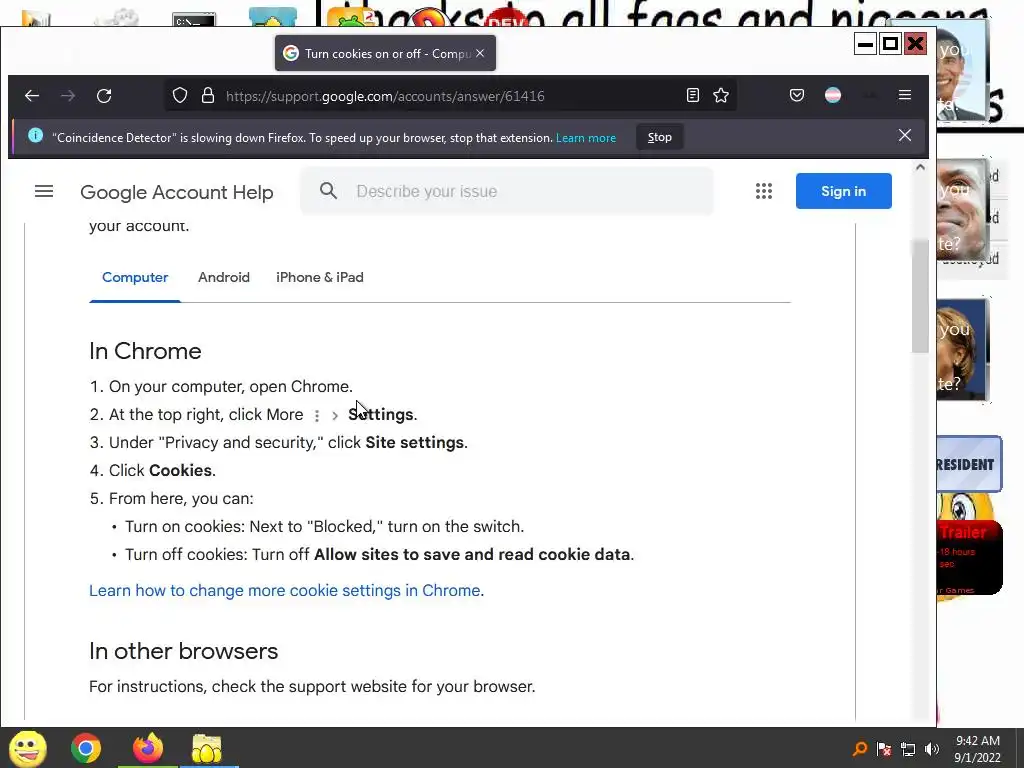Open Learn more link in notification
The width and height of the screenshot is (1024, 768).
click(586, 138)
